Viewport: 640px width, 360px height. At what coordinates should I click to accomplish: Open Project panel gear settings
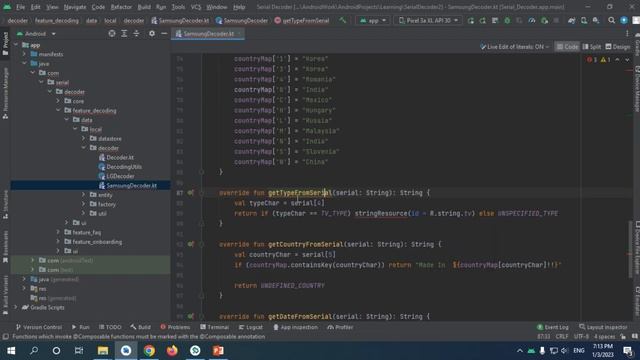(x=152, y=33)
